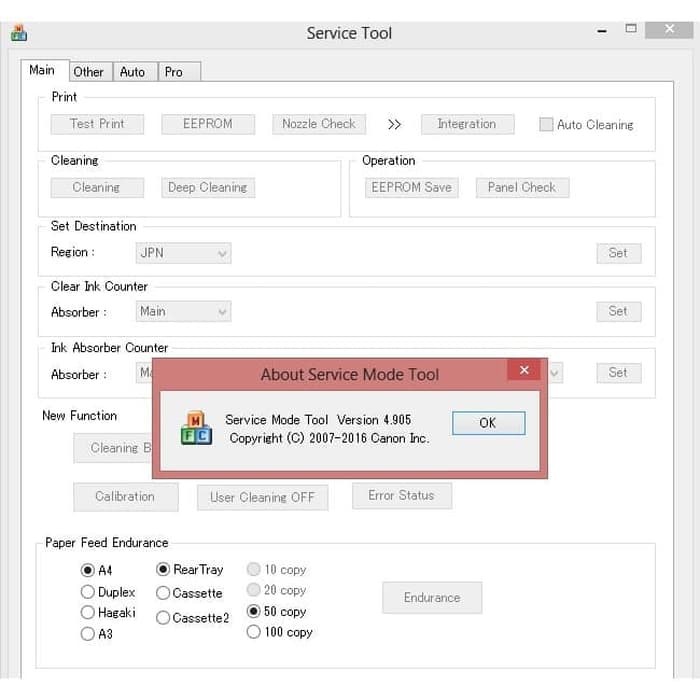The width and height of the screenshot is (700, 700).
Task: Click the Integration button
Action: (x=467, y=124)
